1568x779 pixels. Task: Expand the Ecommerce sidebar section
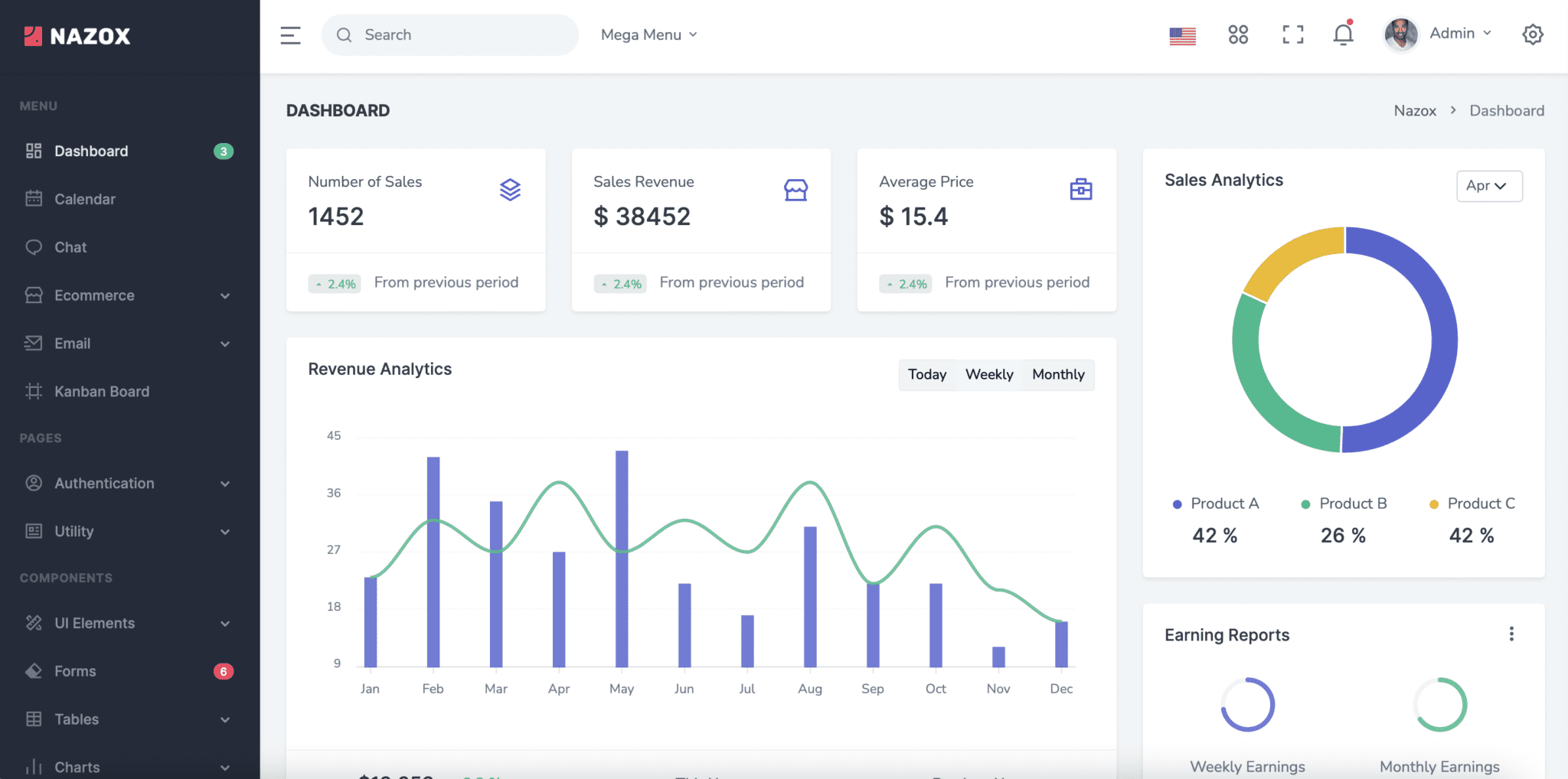(x=93, y=295)
